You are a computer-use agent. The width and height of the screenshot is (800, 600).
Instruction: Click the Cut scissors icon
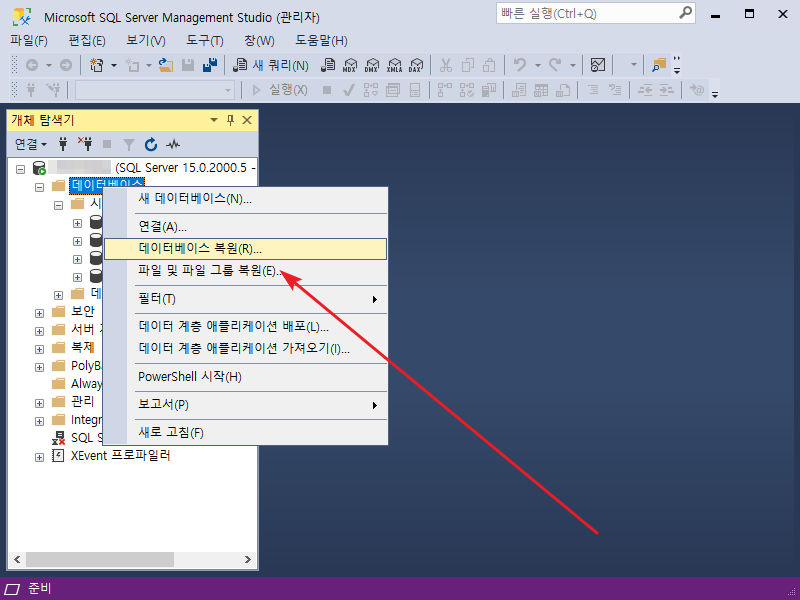[x=445, y=65]
